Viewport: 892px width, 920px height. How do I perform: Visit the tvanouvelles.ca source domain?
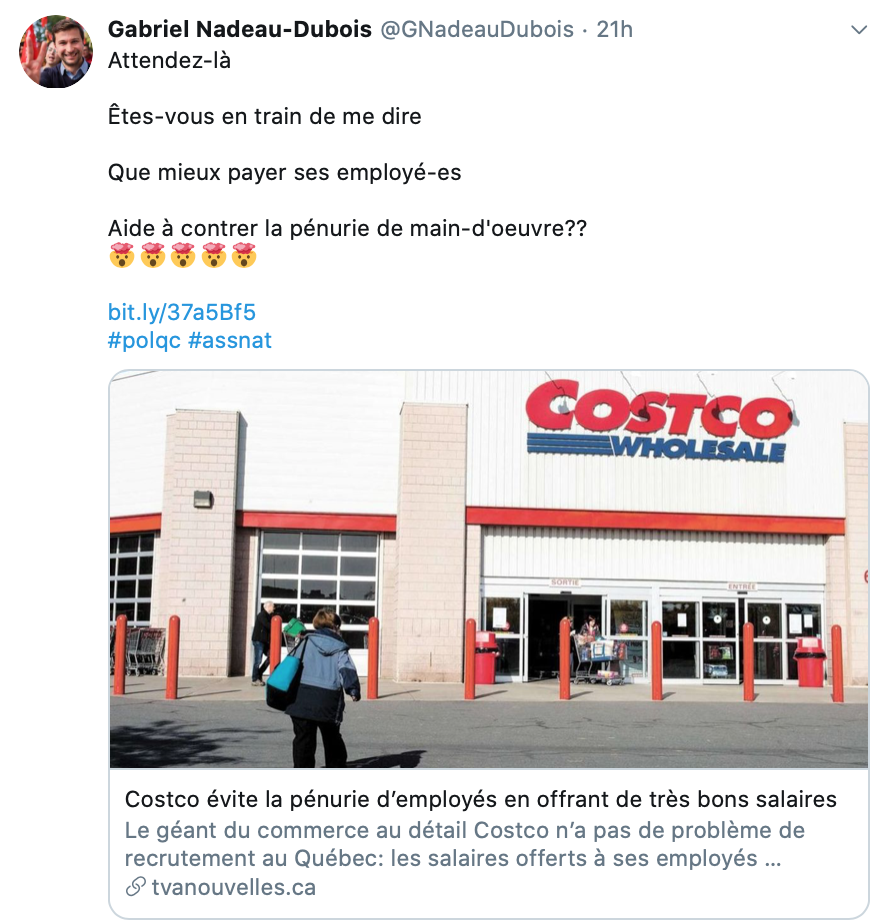tap(234, 887)
